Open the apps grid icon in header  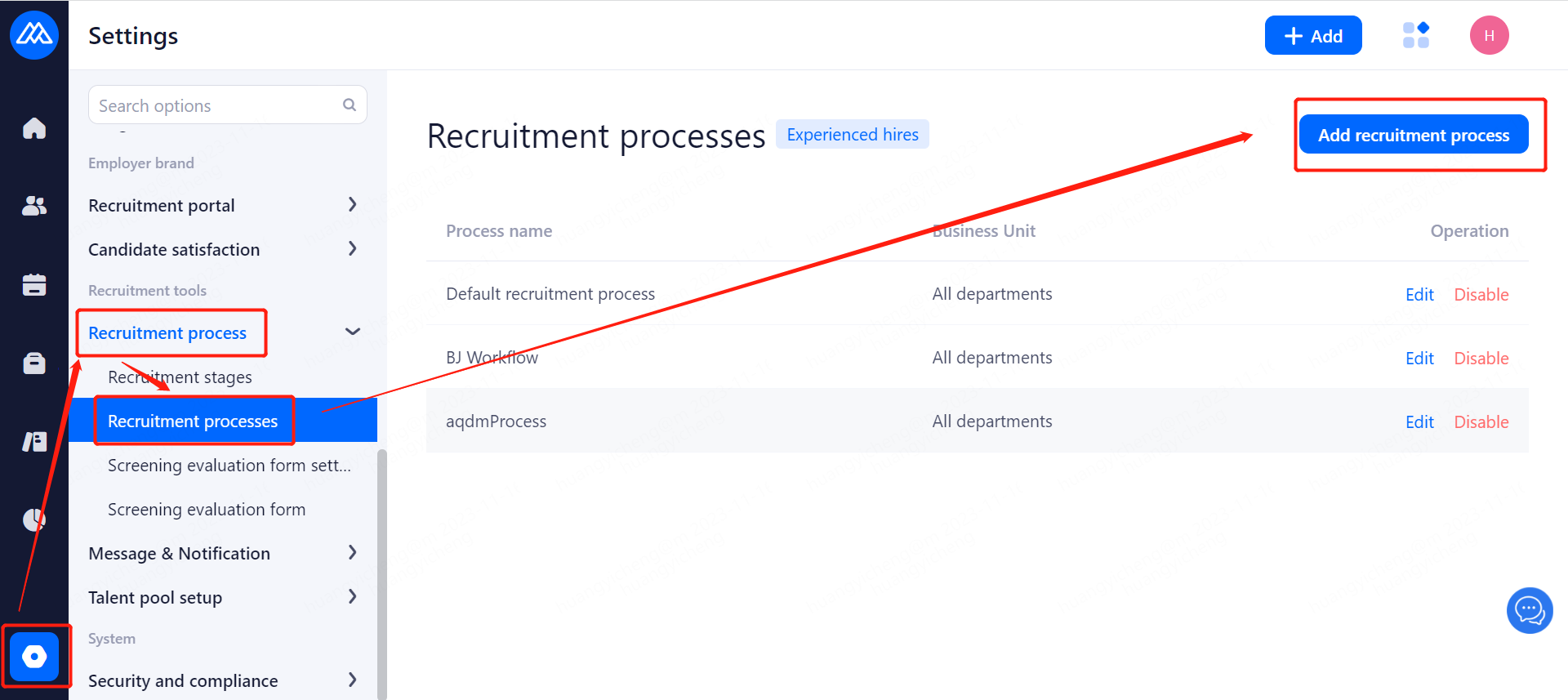[1415, 35]
